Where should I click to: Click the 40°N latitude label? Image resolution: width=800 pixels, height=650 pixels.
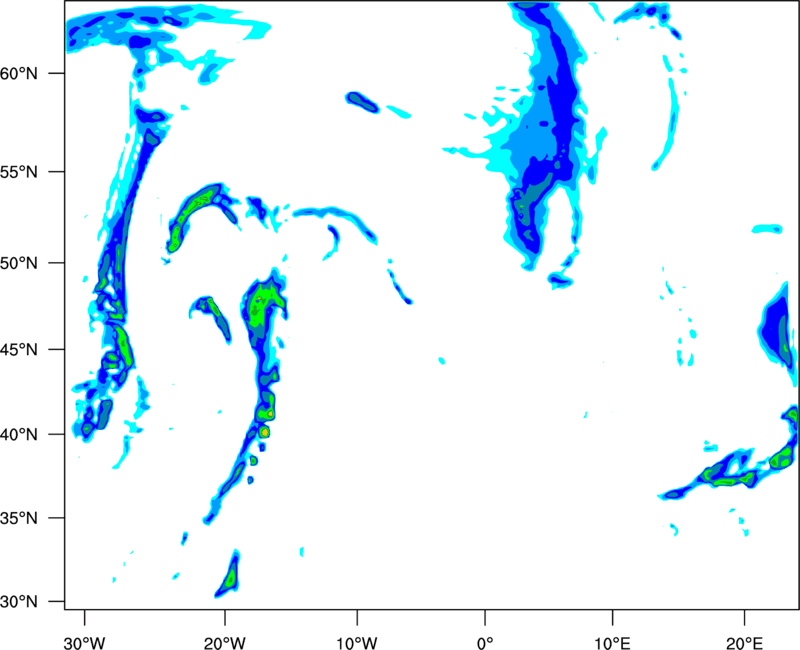coord(19,435)
